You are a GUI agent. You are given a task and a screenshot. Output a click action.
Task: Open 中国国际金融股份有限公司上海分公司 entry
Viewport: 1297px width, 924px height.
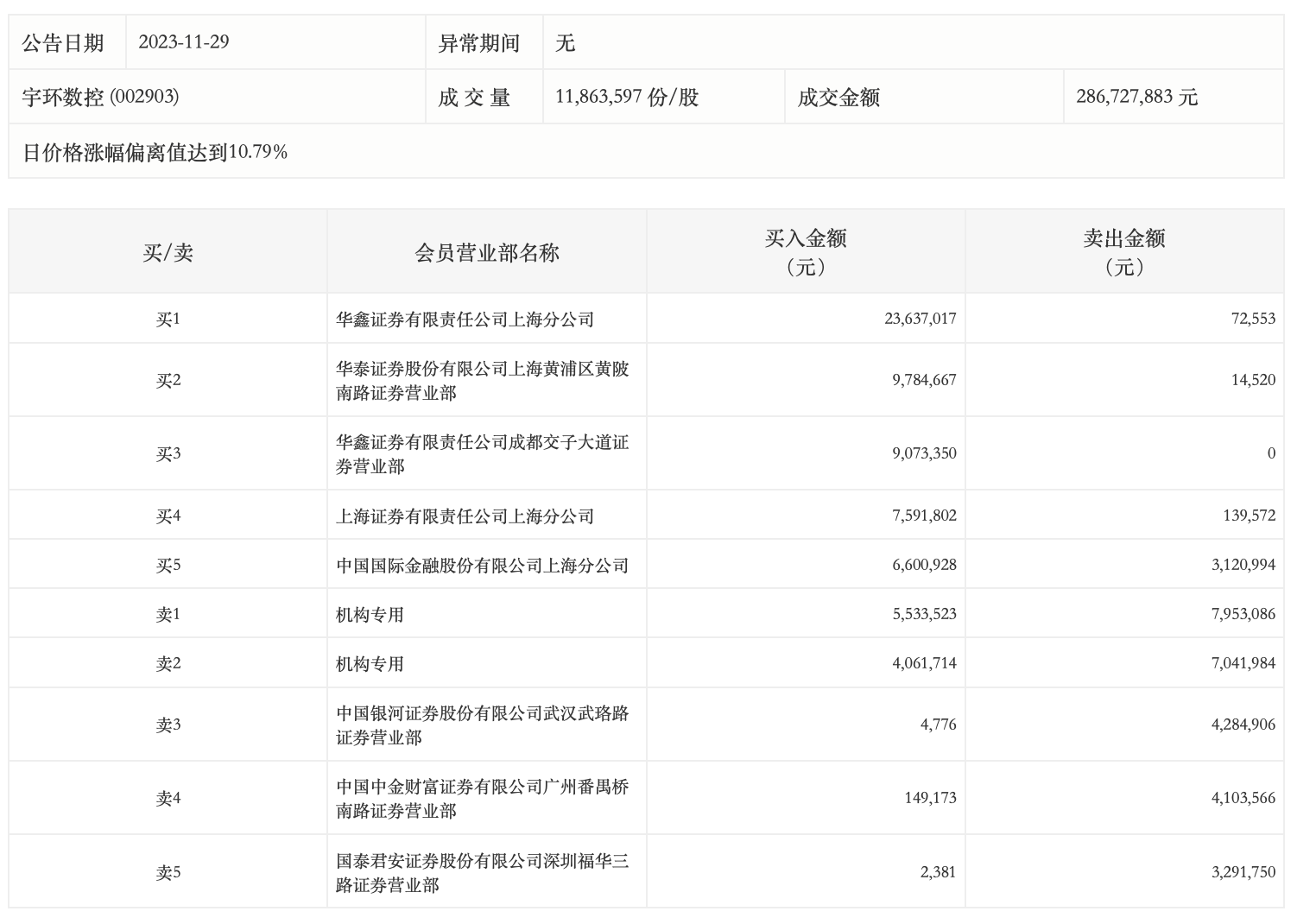pos(483,566)
